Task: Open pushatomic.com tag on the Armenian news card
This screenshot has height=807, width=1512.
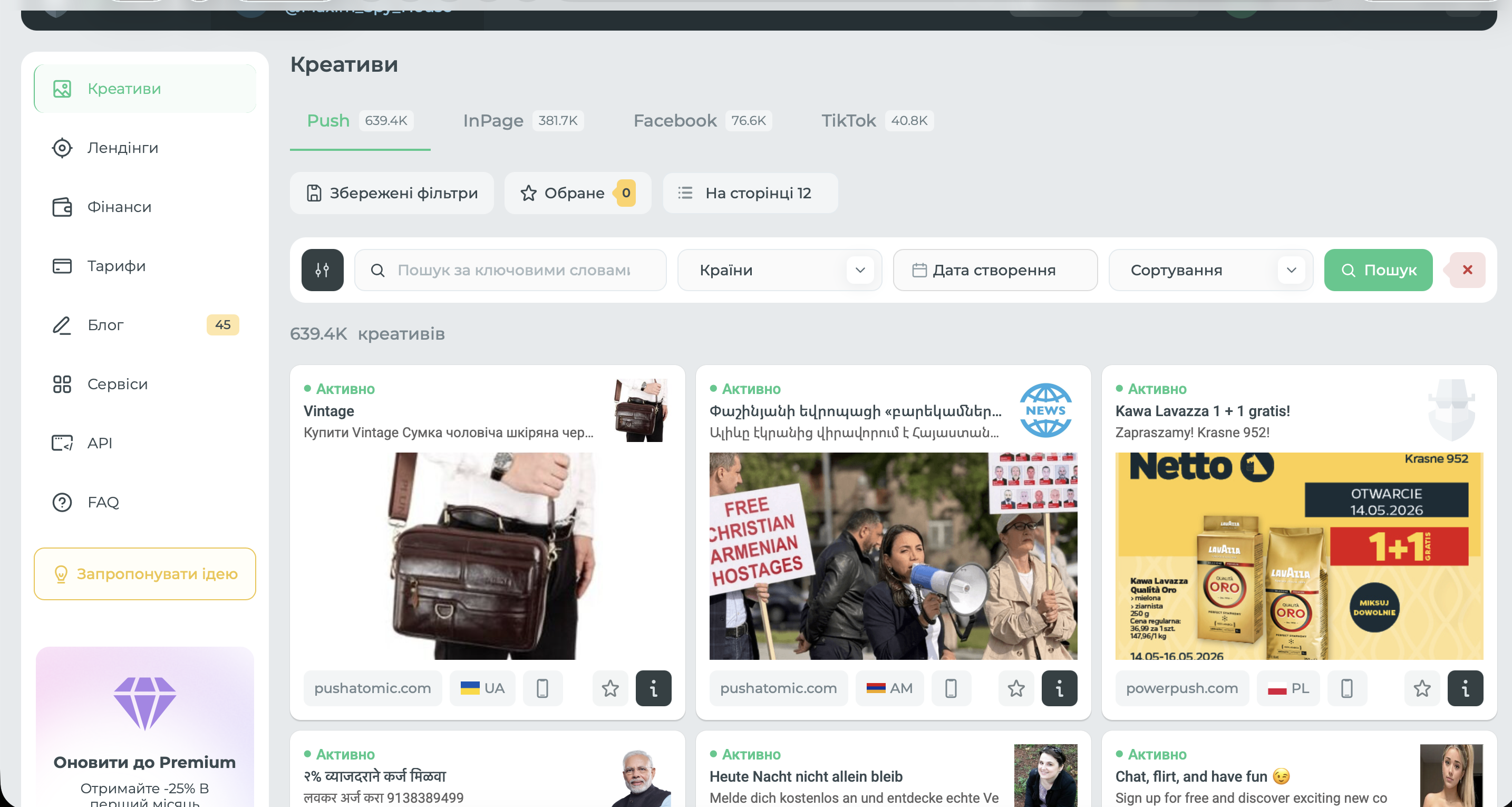Action: pos(779,688)
